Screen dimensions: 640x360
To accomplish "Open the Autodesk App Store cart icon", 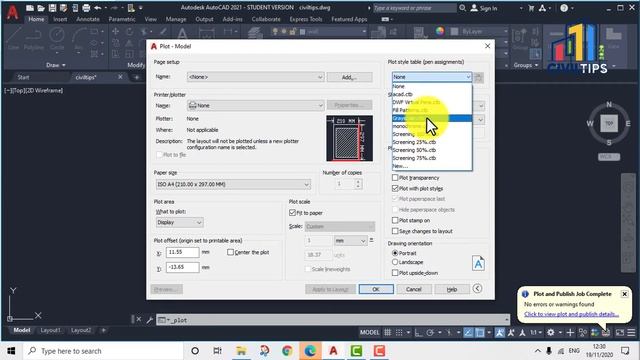I will click(x=531, y=8).
